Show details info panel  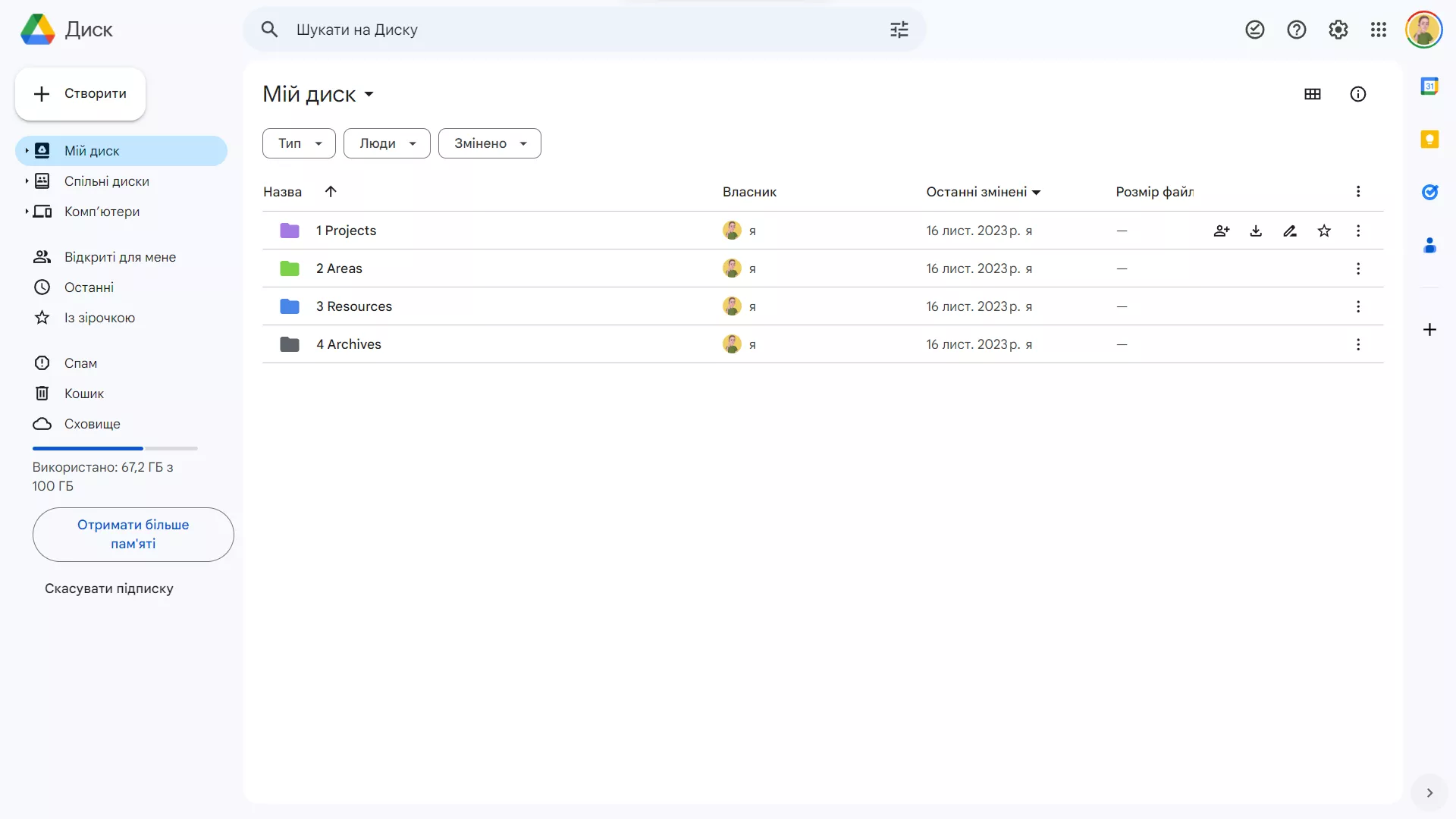[1358, 94]
